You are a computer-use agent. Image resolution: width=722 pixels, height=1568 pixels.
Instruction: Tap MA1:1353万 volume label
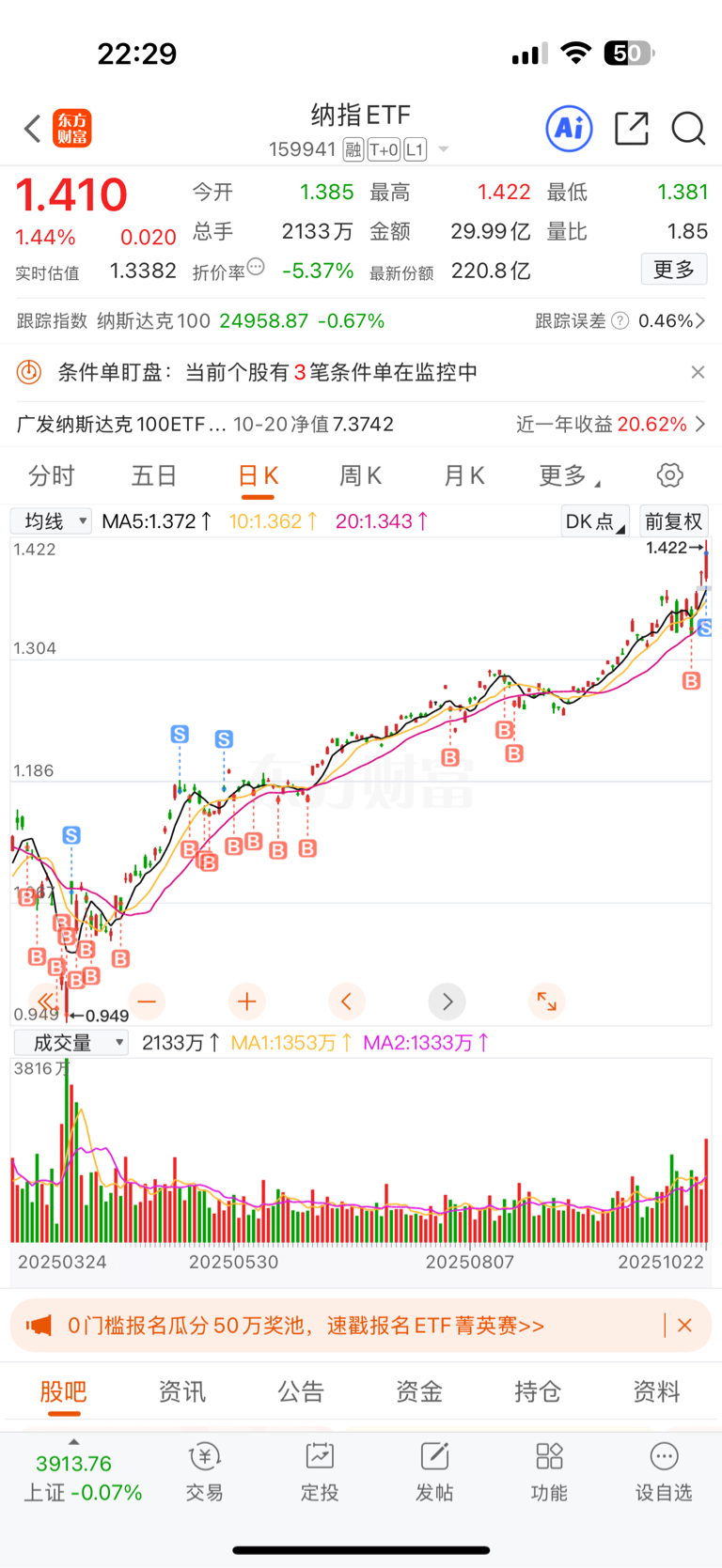click(291, 1043)
